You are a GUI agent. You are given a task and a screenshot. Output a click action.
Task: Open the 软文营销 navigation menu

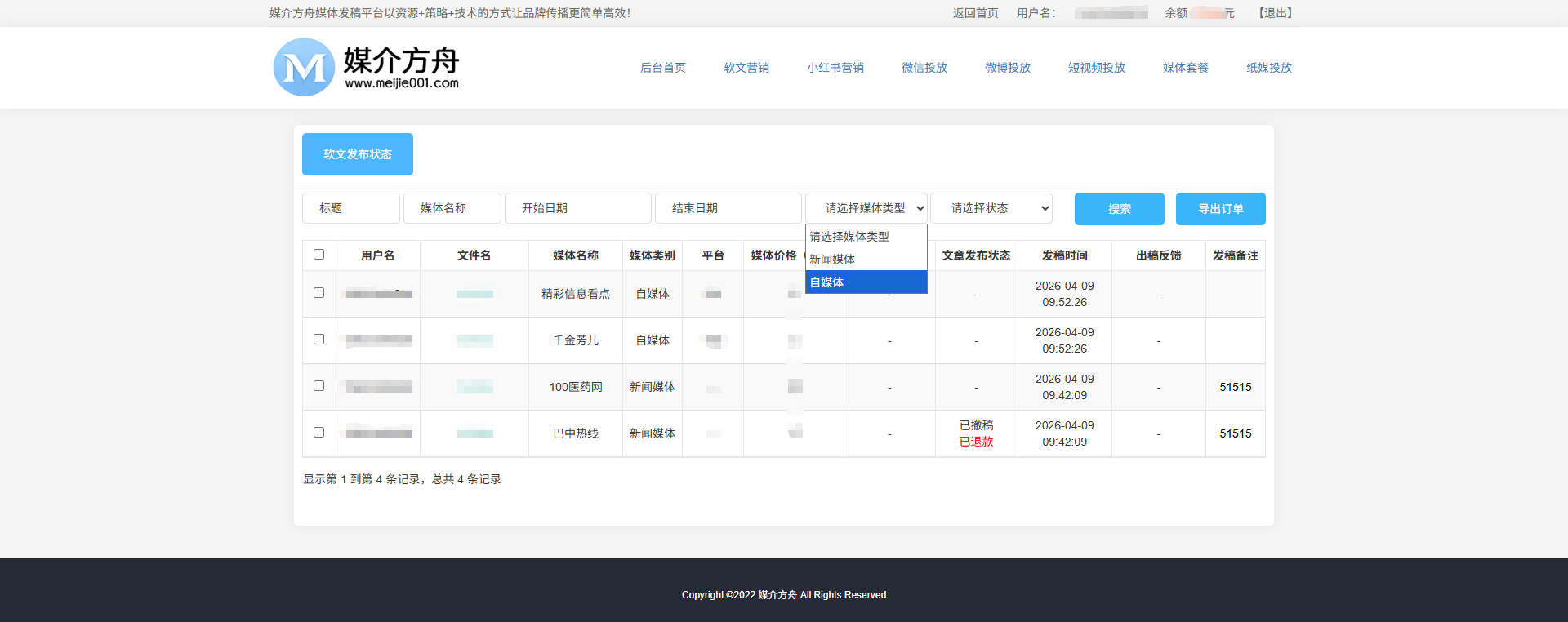746,68
